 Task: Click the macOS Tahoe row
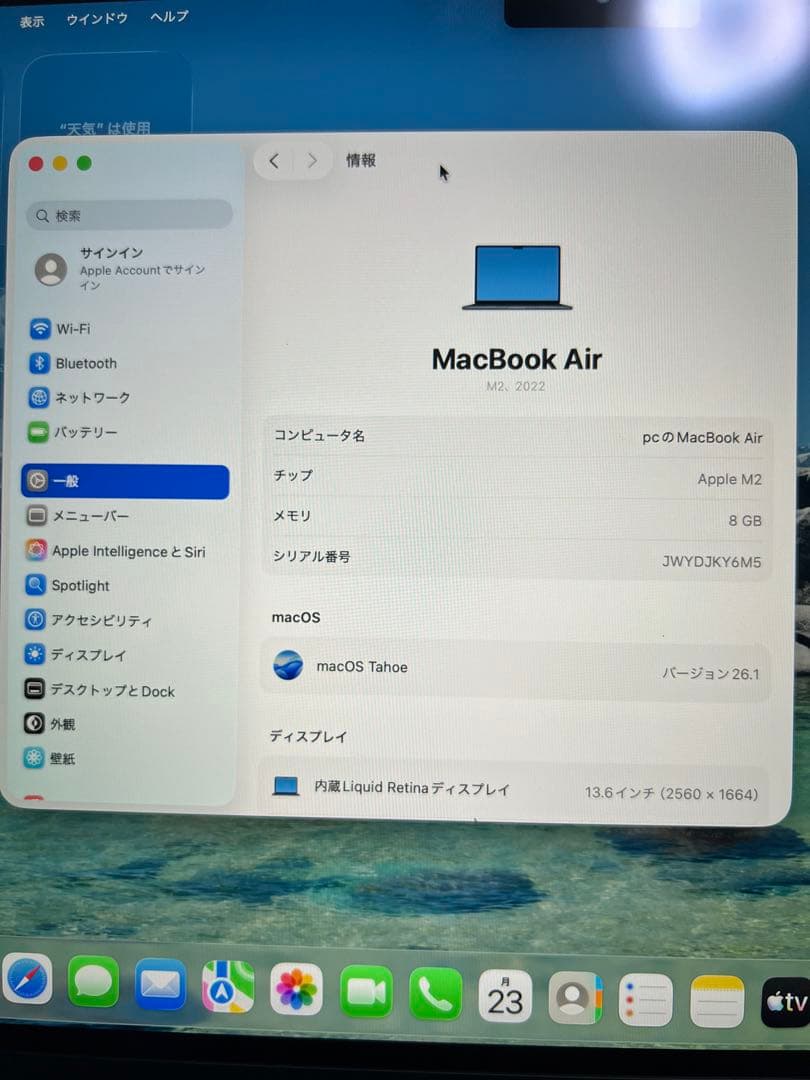coord(515,670)
